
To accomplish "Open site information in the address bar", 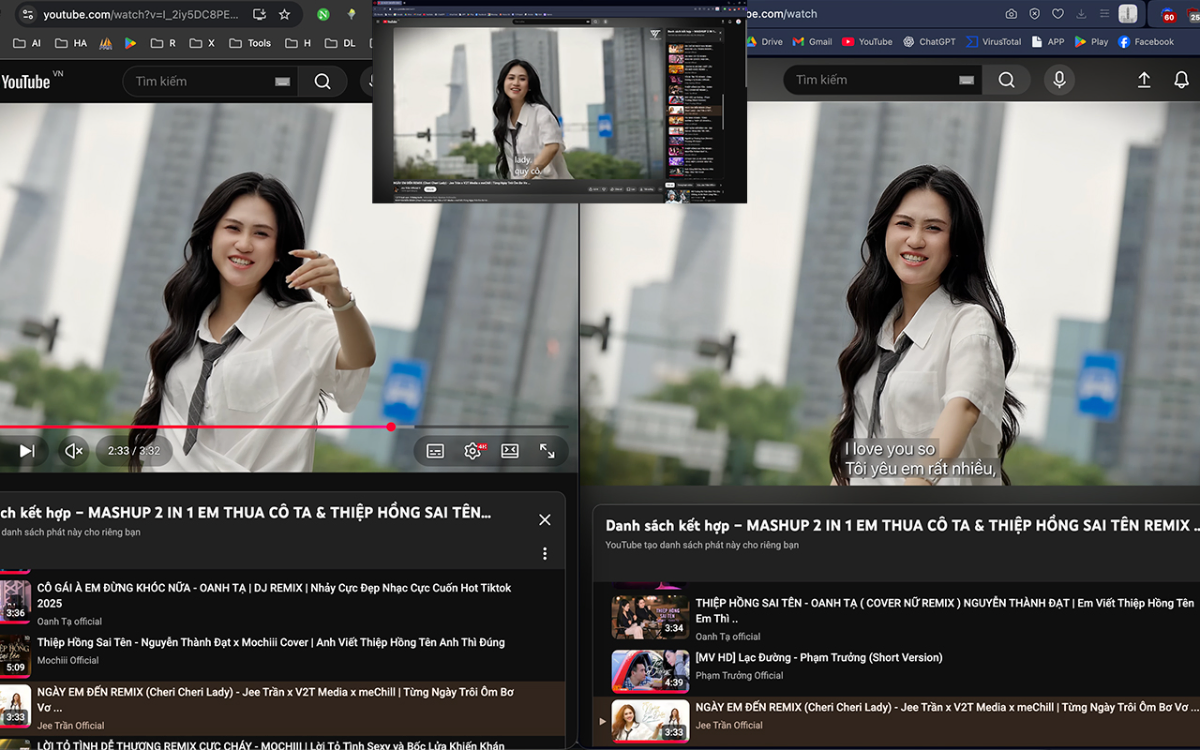I will coord(27,14).
